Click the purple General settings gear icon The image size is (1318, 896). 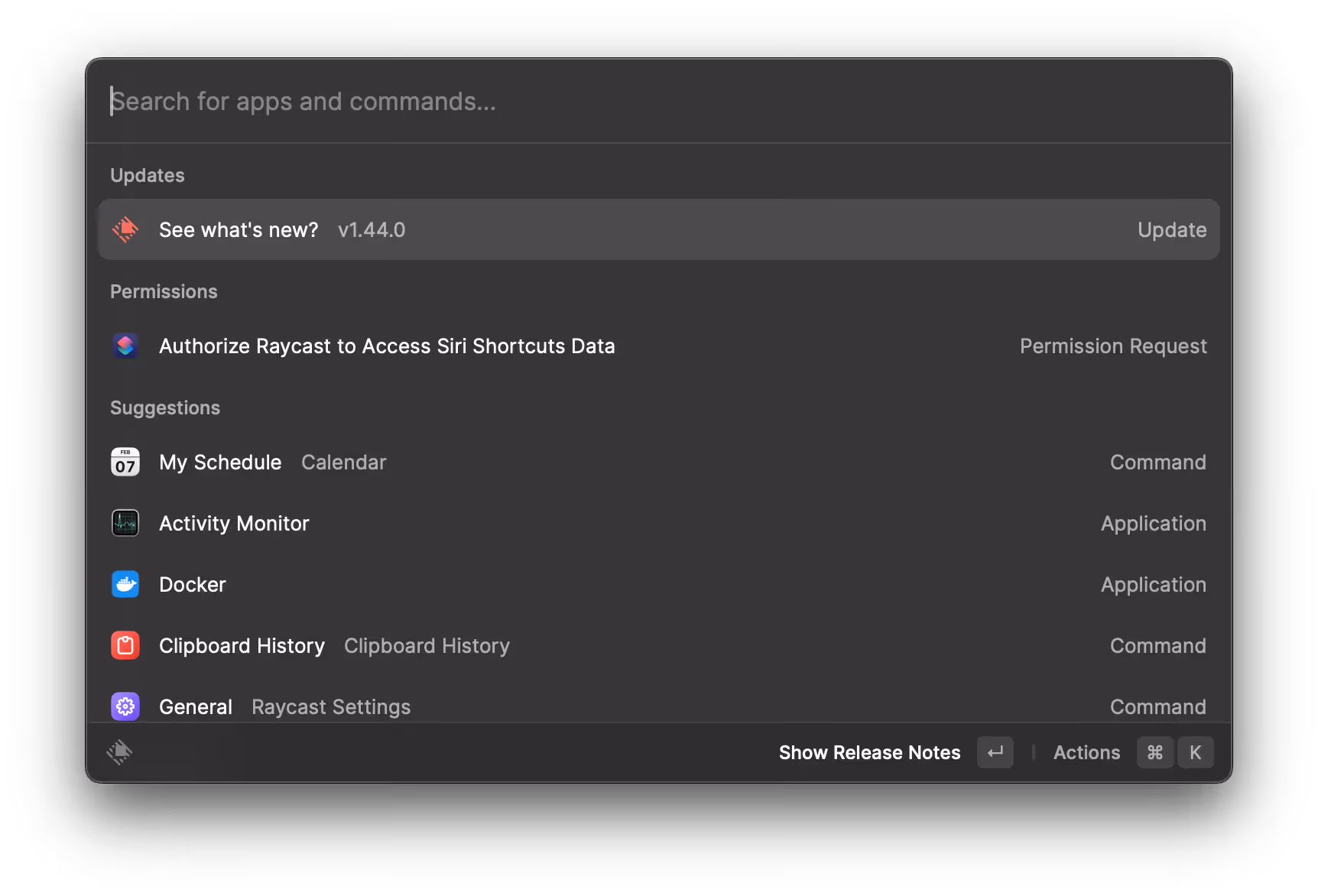125,706
